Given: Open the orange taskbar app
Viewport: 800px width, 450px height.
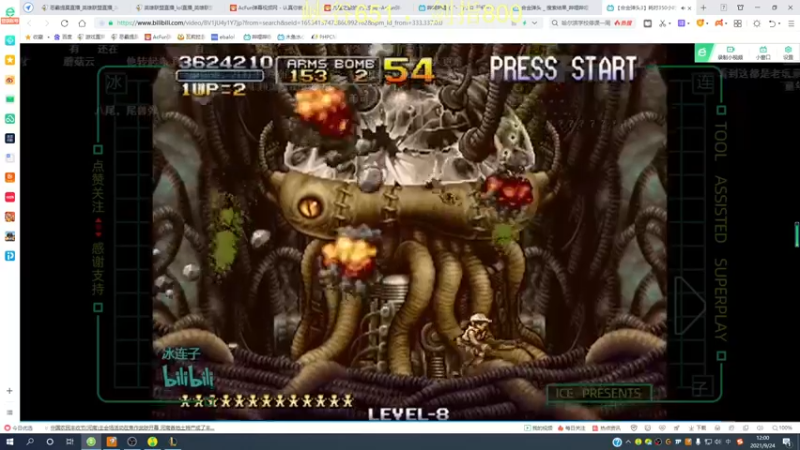Looking at the screenshot, I should click(111, 442).
